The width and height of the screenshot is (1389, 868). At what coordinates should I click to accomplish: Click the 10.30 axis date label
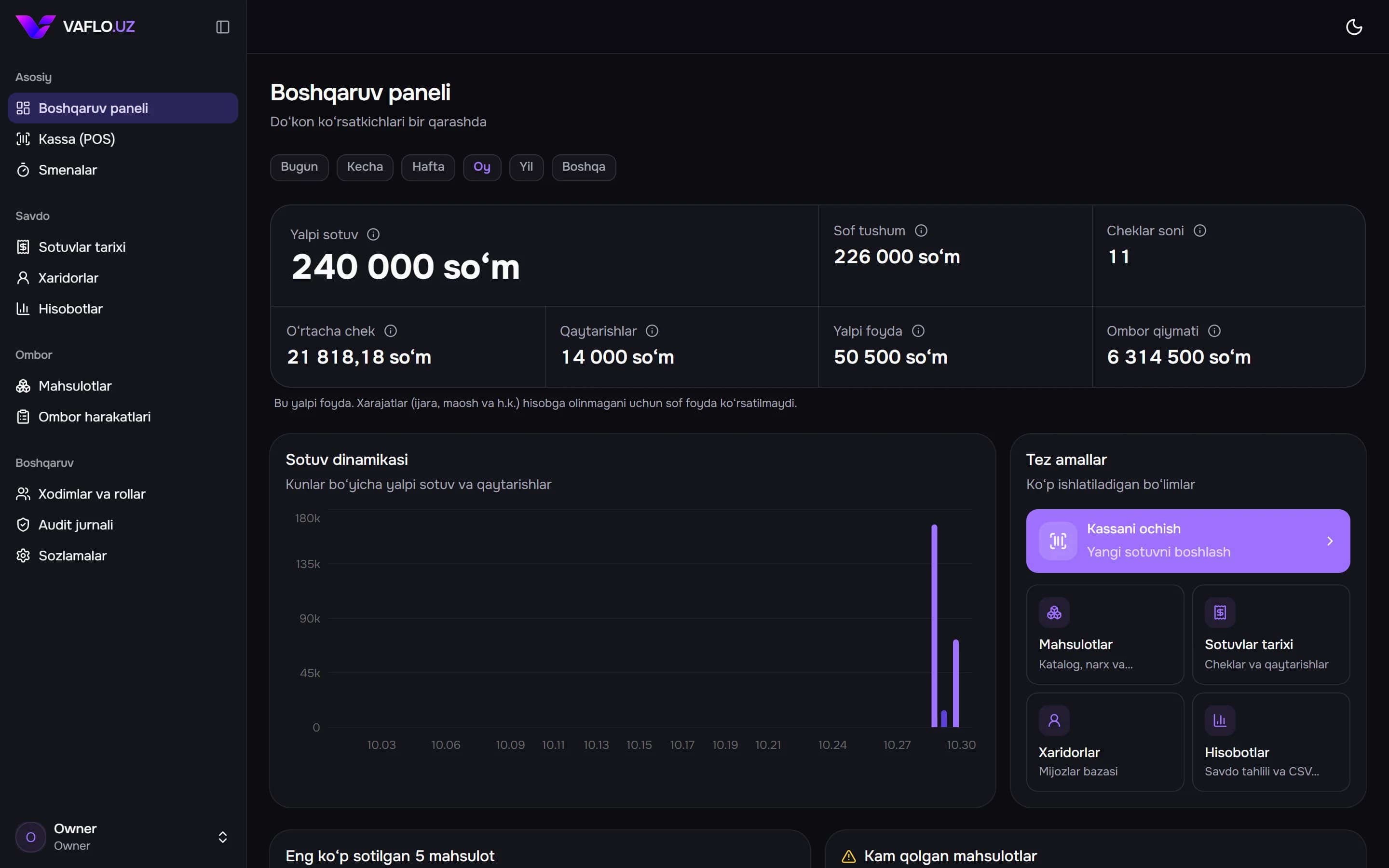(x=961, y=745)
